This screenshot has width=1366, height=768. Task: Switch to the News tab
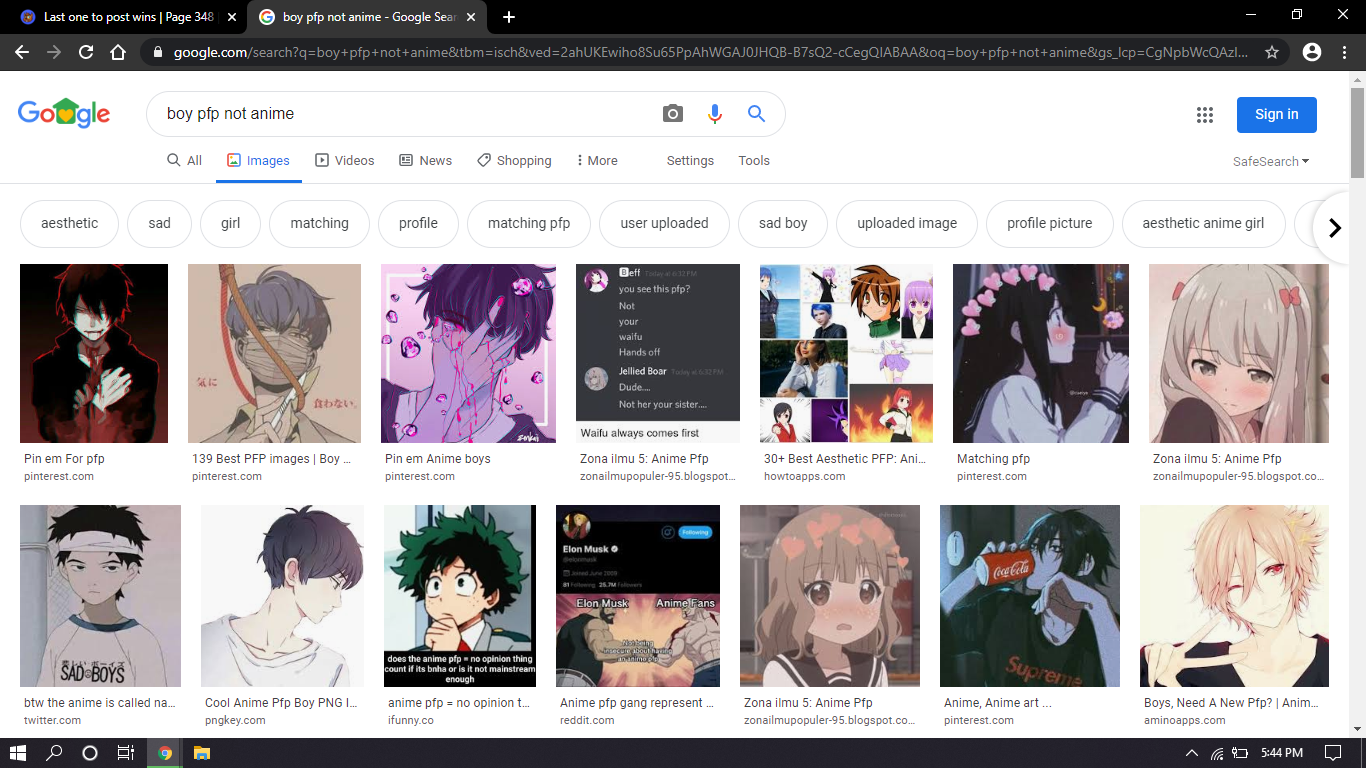tap(426, 160)
